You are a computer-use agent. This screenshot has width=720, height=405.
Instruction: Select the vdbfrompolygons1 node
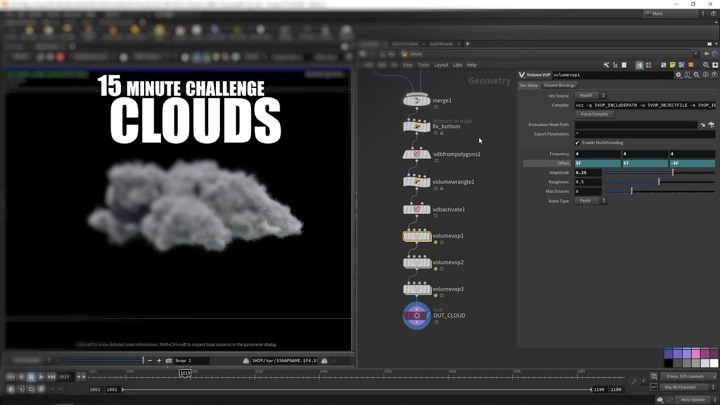416,154
